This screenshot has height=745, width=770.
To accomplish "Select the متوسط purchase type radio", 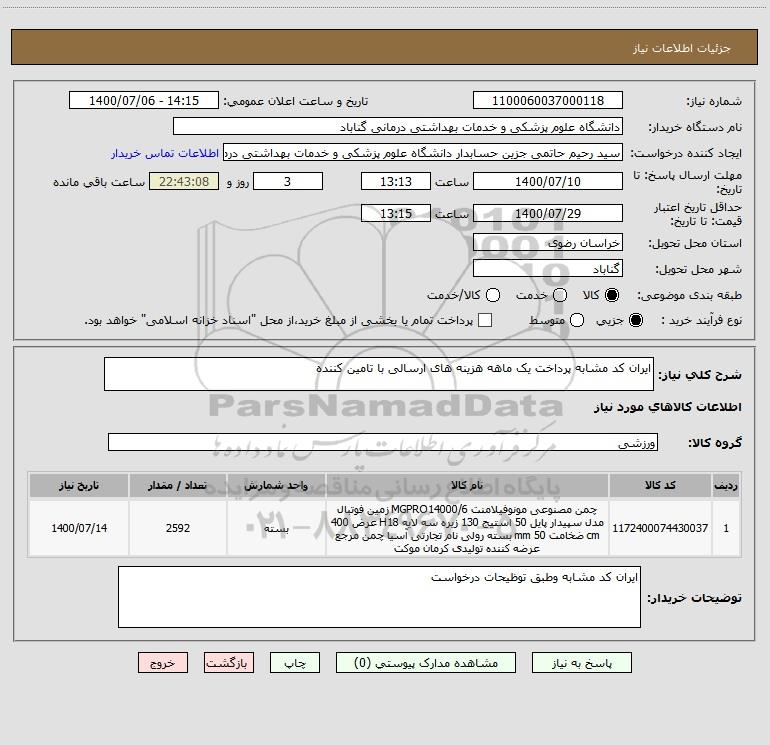I will (577, 320).
